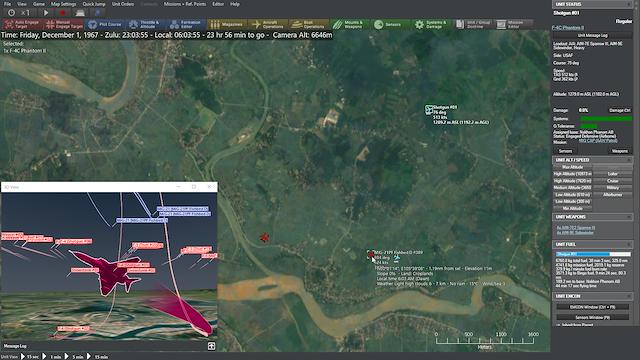
Task: Open Mounts & Weapons
Action: click(350, 24)
